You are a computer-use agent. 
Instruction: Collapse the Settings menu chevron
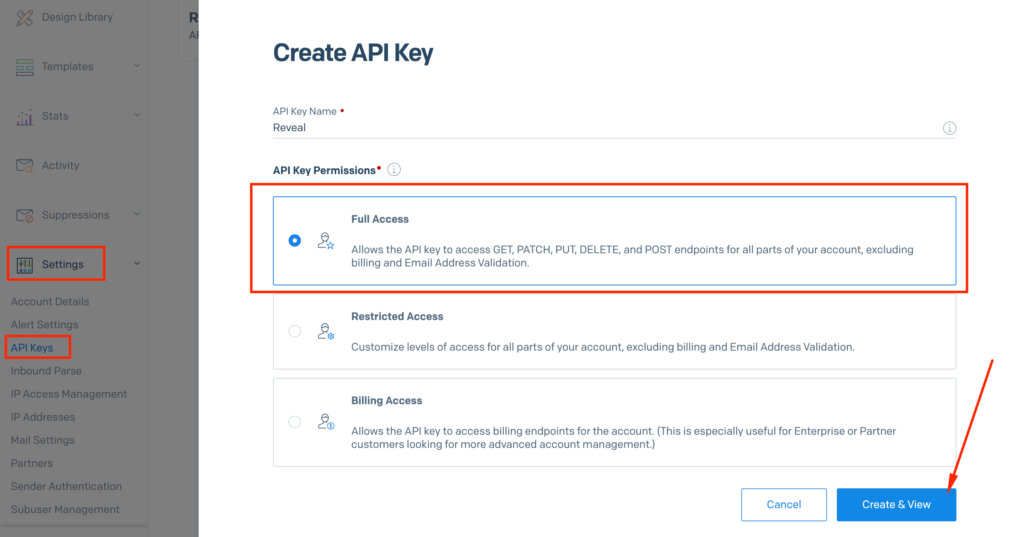point(137,264)
